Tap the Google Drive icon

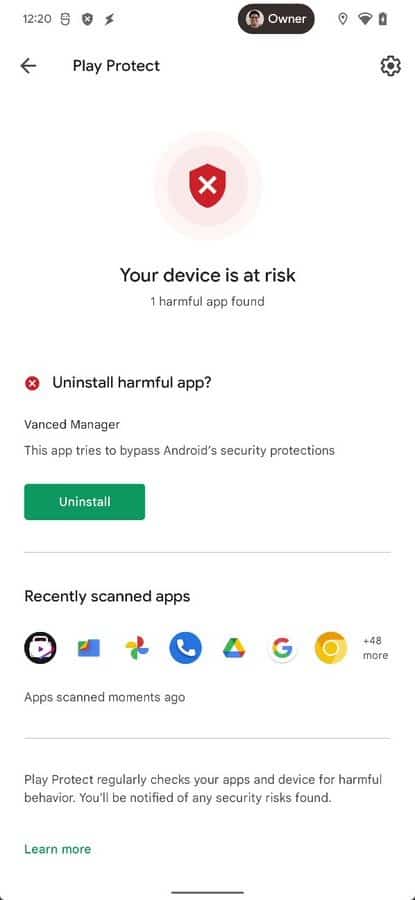[234, 648]
